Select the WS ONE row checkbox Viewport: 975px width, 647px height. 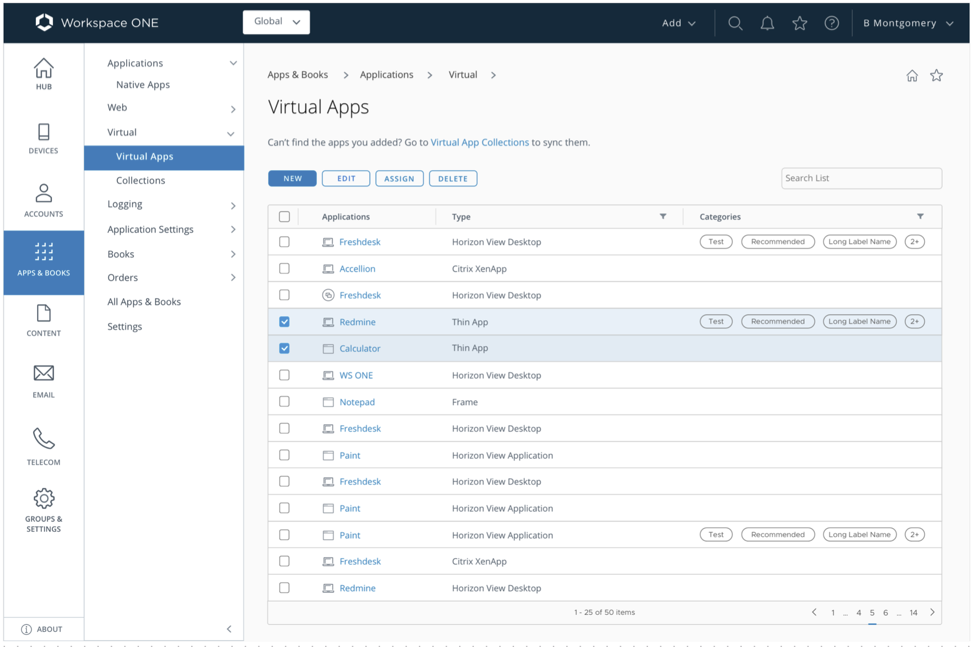284,375
